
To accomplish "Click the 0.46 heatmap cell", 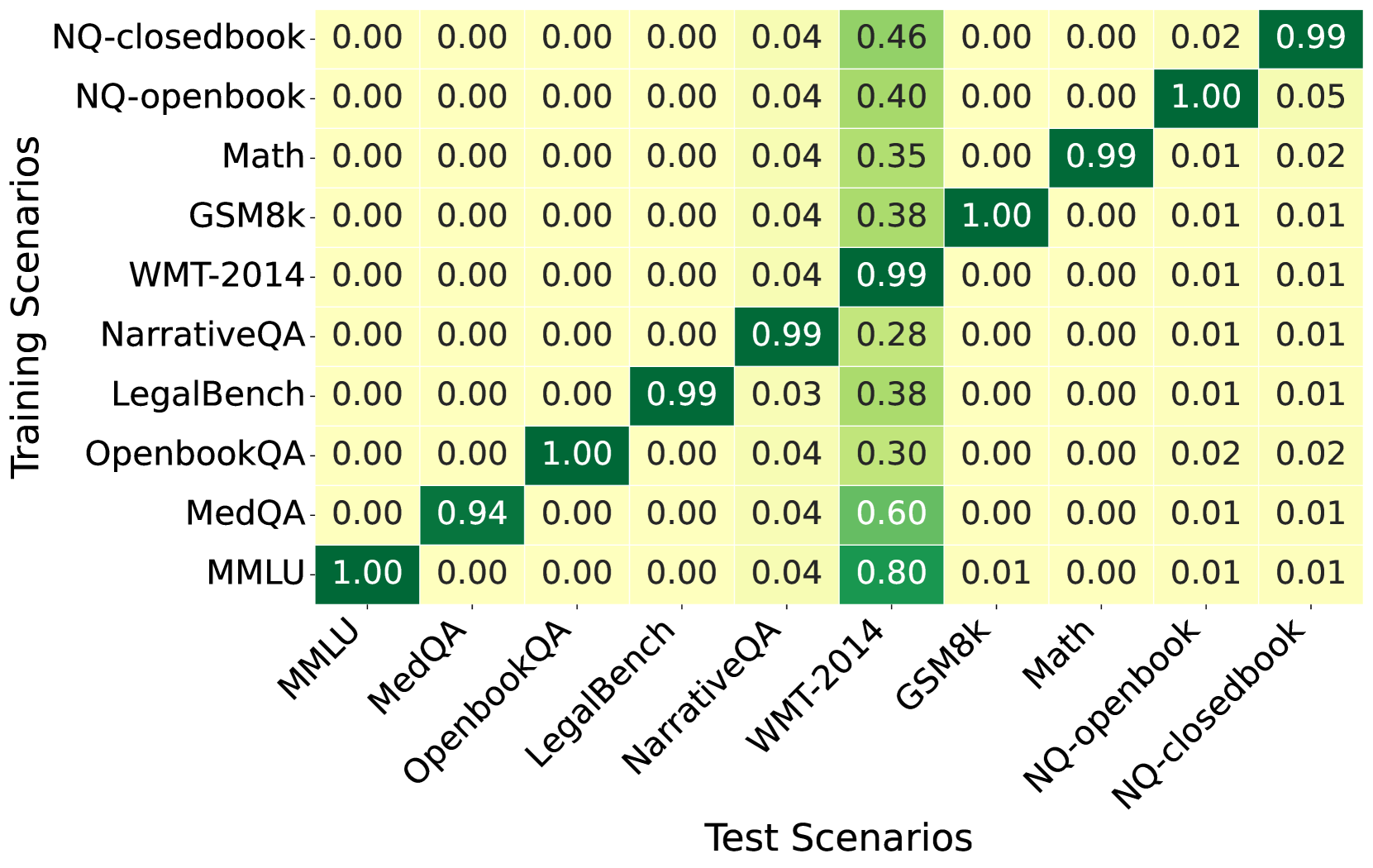I will coord(892,38).
